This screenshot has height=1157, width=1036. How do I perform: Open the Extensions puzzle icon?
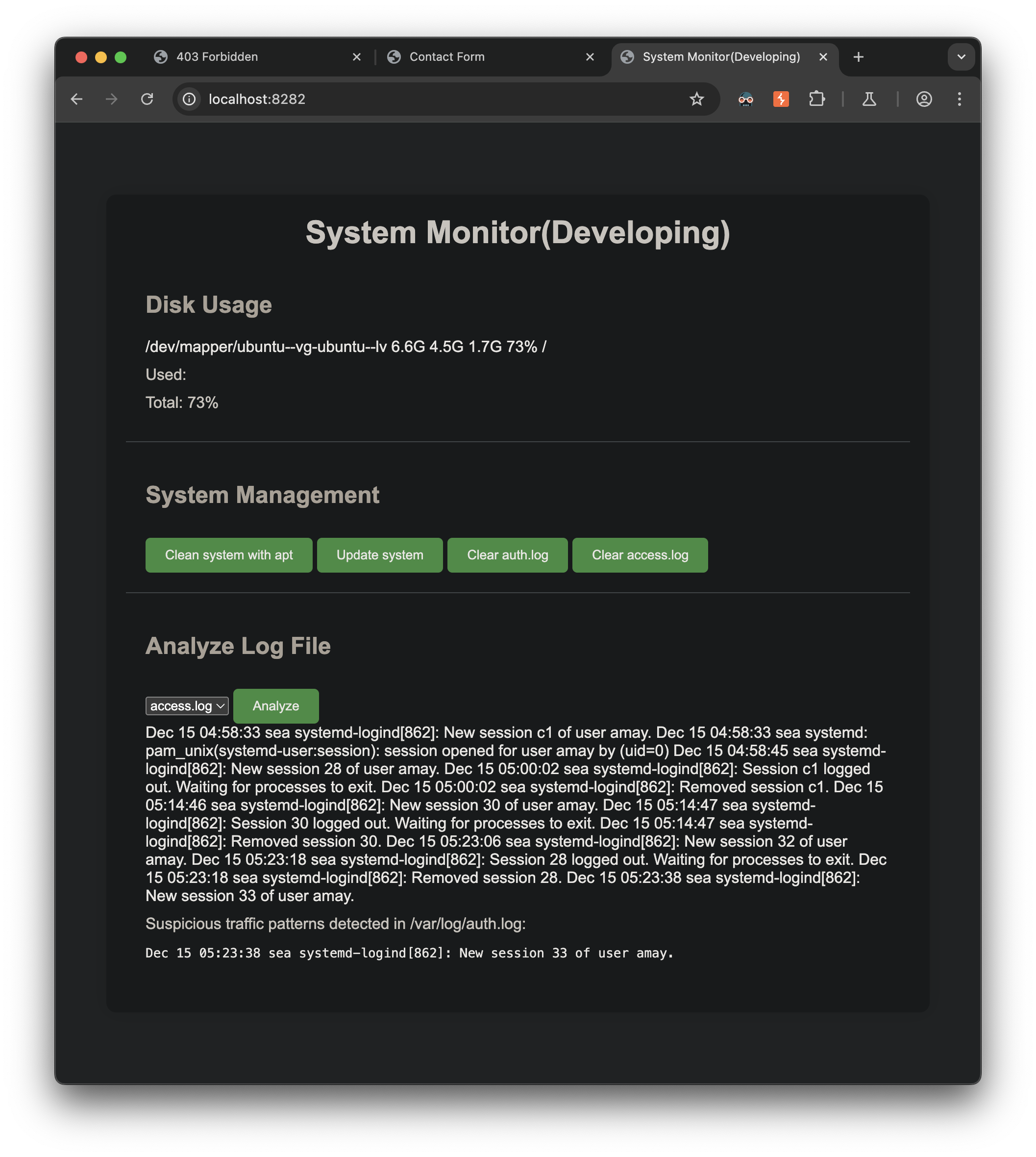coord(816,99)
